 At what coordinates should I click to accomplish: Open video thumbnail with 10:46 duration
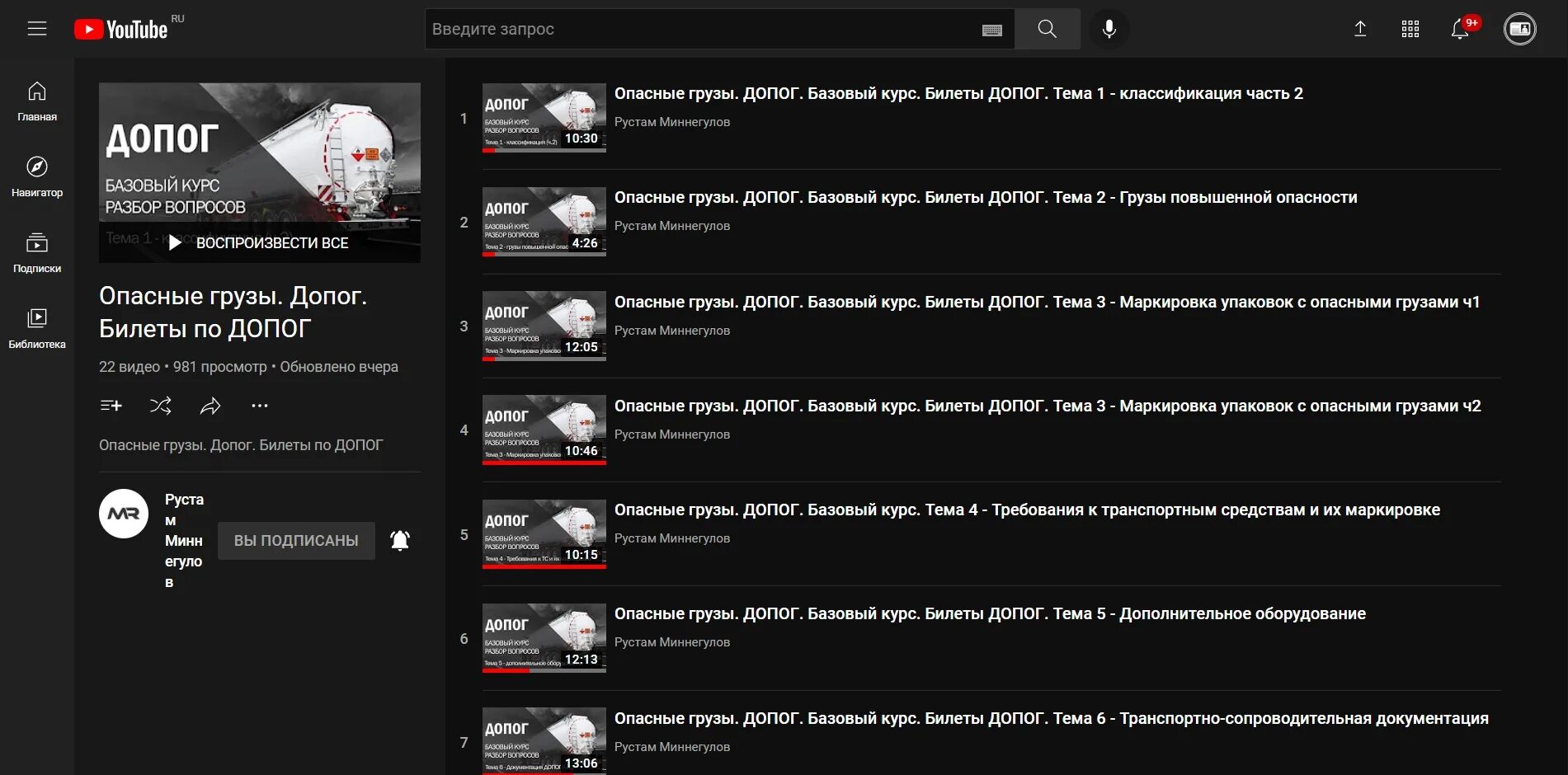point(544,430)
